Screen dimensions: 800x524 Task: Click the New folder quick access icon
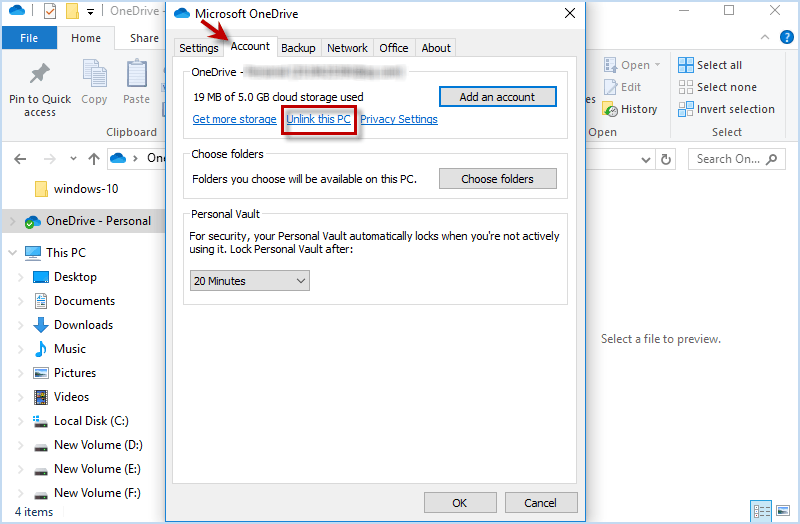coord(72,11)
